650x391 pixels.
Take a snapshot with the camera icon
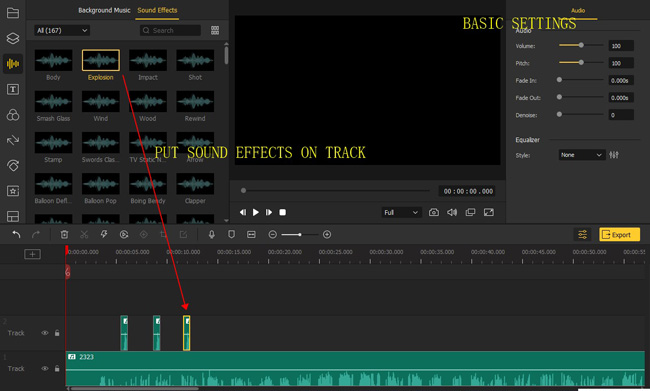(x=434, y=212)
